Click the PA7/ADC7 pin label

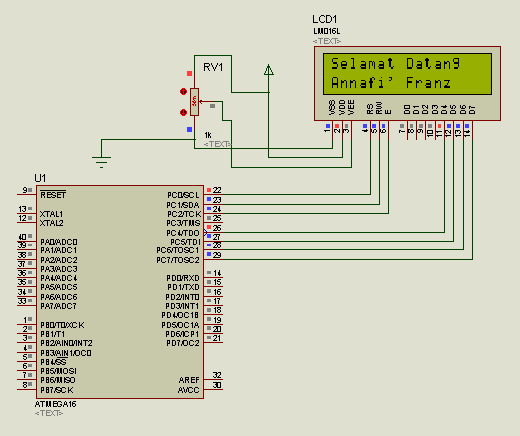pyautogui.click(x=58, y=306)
